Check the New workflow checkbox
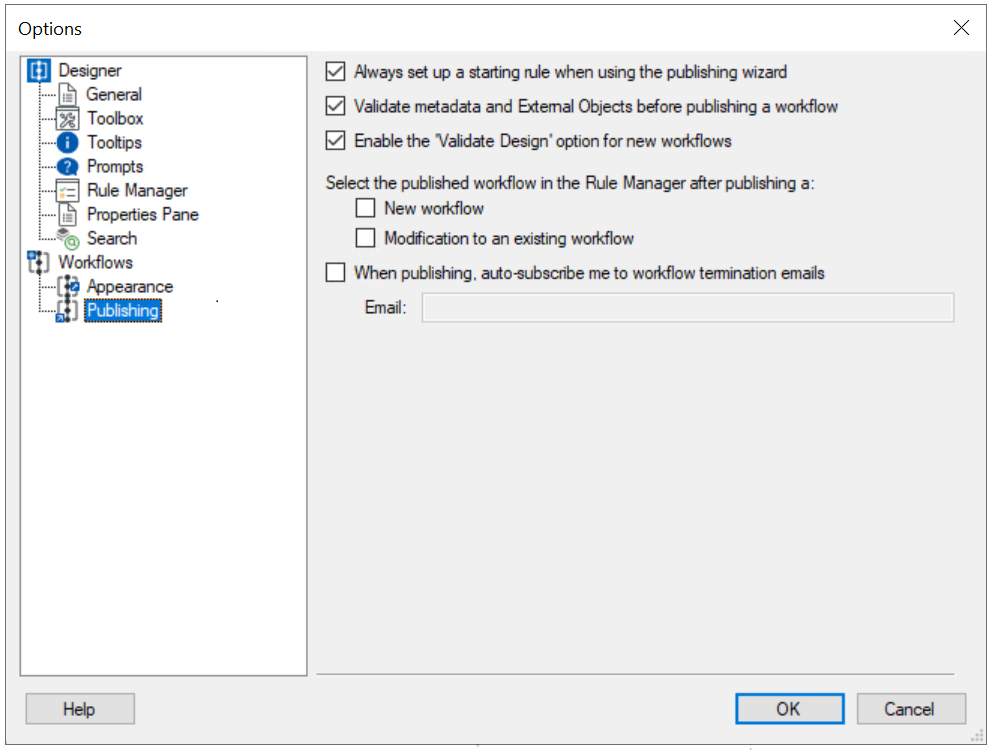This screenshot has width=988, height=750. pos(366,209)
